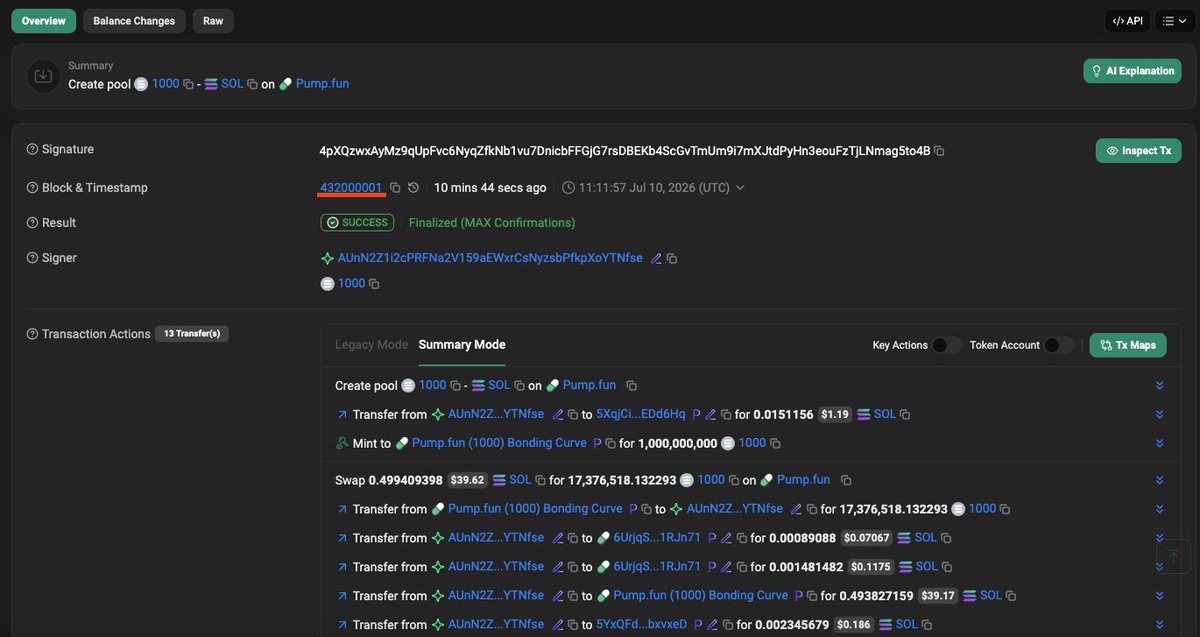1200x637 pixels.
Task: Open the Raw tab
Action: (213, 21)
